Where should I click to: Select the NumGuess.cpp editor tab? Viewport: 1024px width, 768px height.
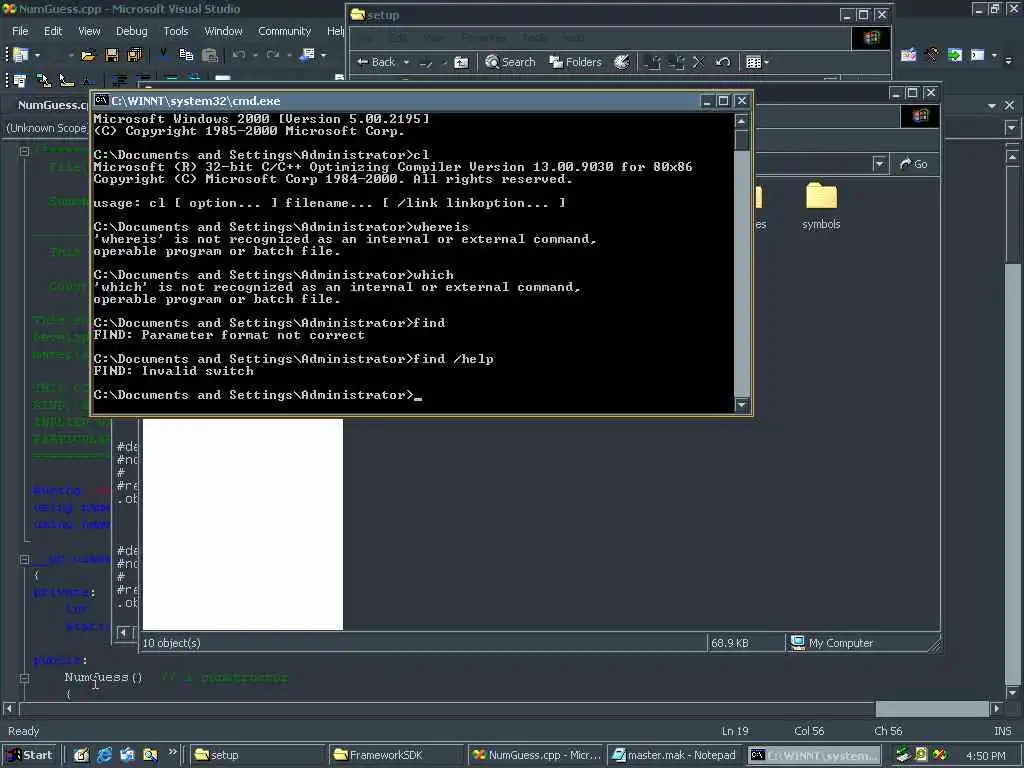(52, 105)
